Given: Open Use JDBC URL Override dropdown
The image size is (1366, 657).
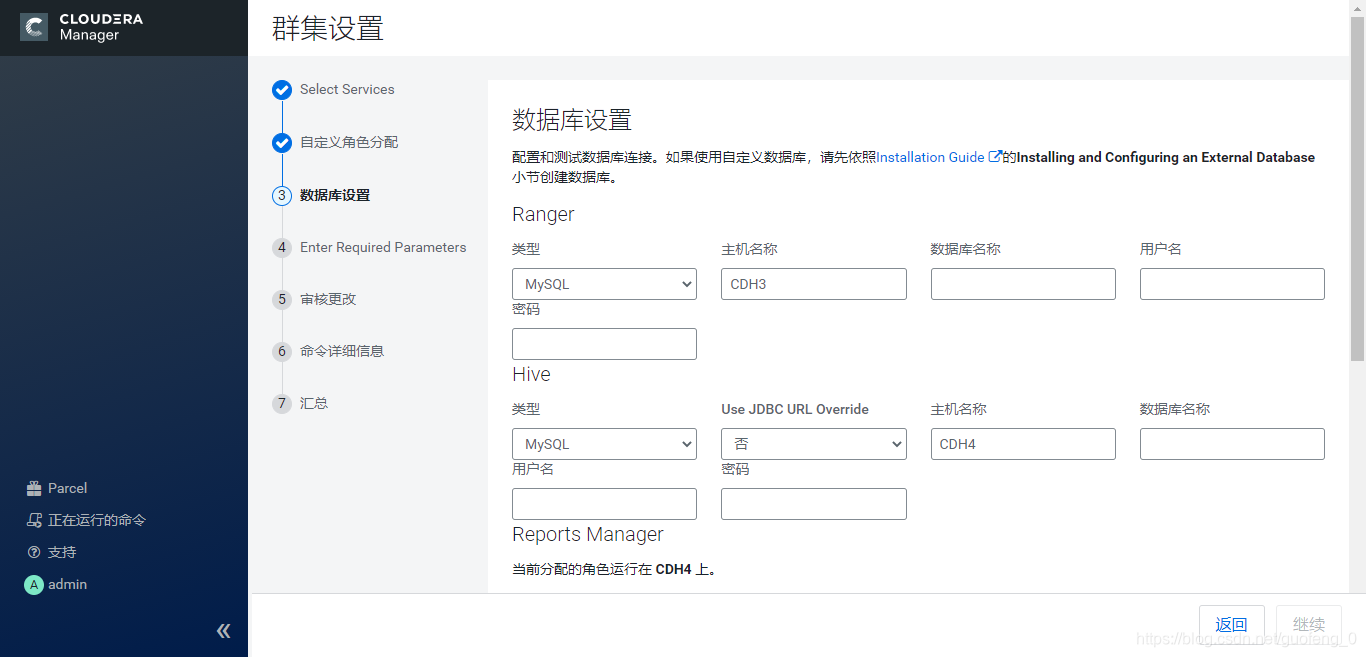Looking at the screenshot, I should [814, 444].
